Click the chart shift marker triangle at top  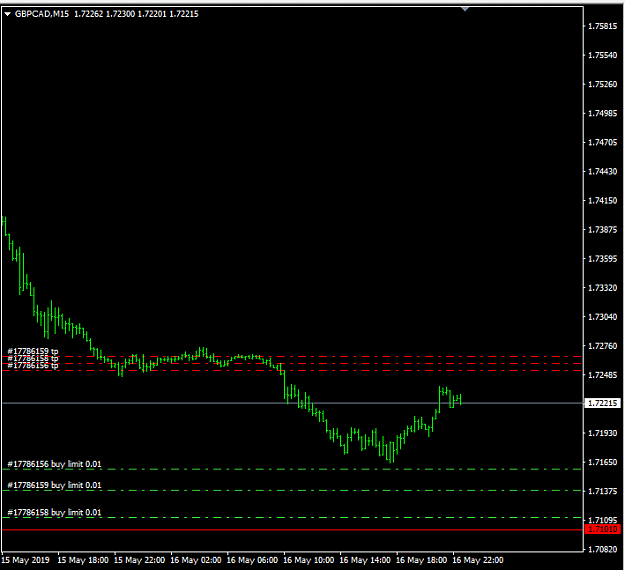(465, 9)
